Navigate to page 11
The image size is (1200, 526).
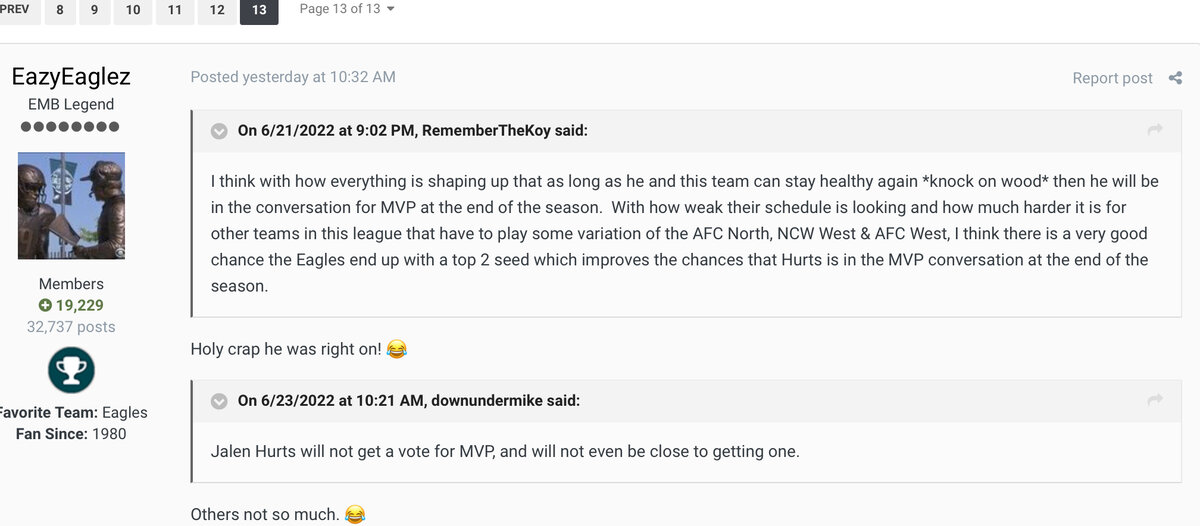point(175,10)
